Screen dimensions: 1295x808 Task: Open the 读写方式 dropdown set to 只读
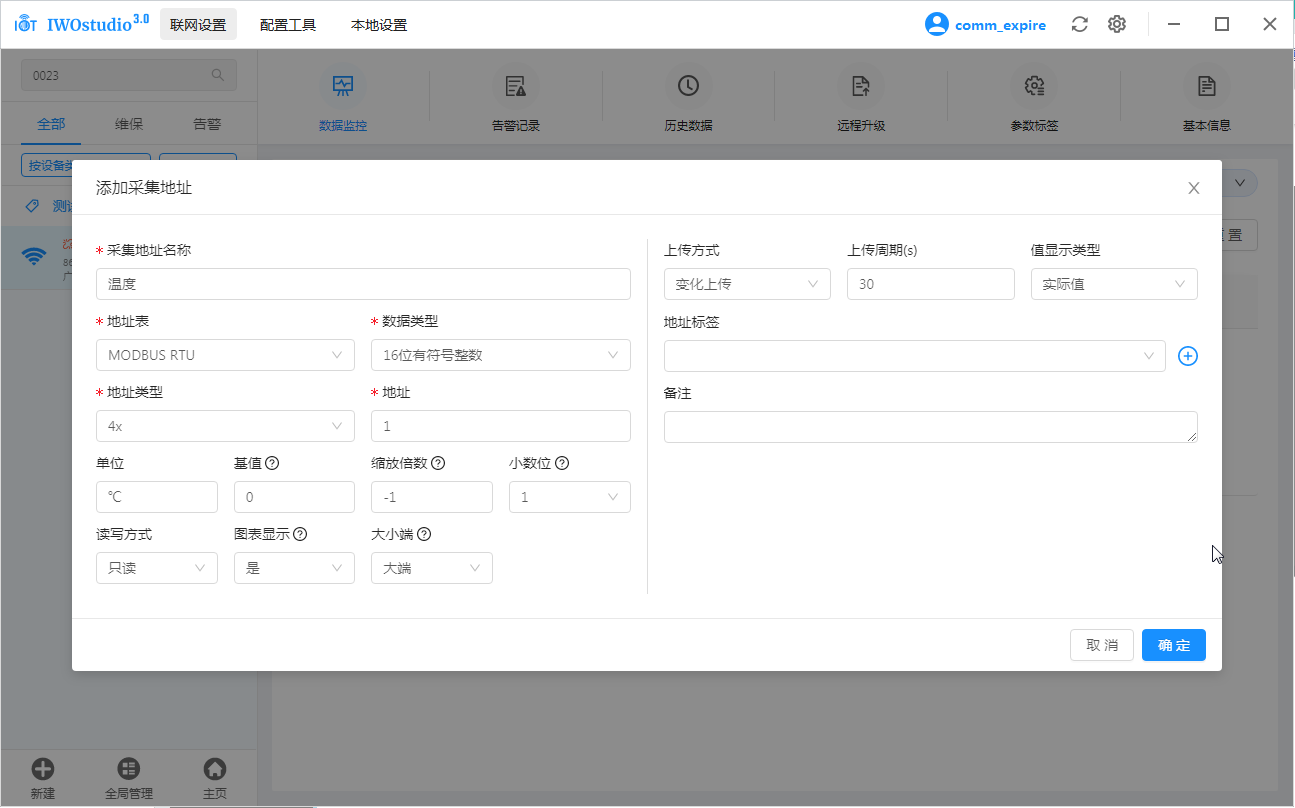(156, 568)
